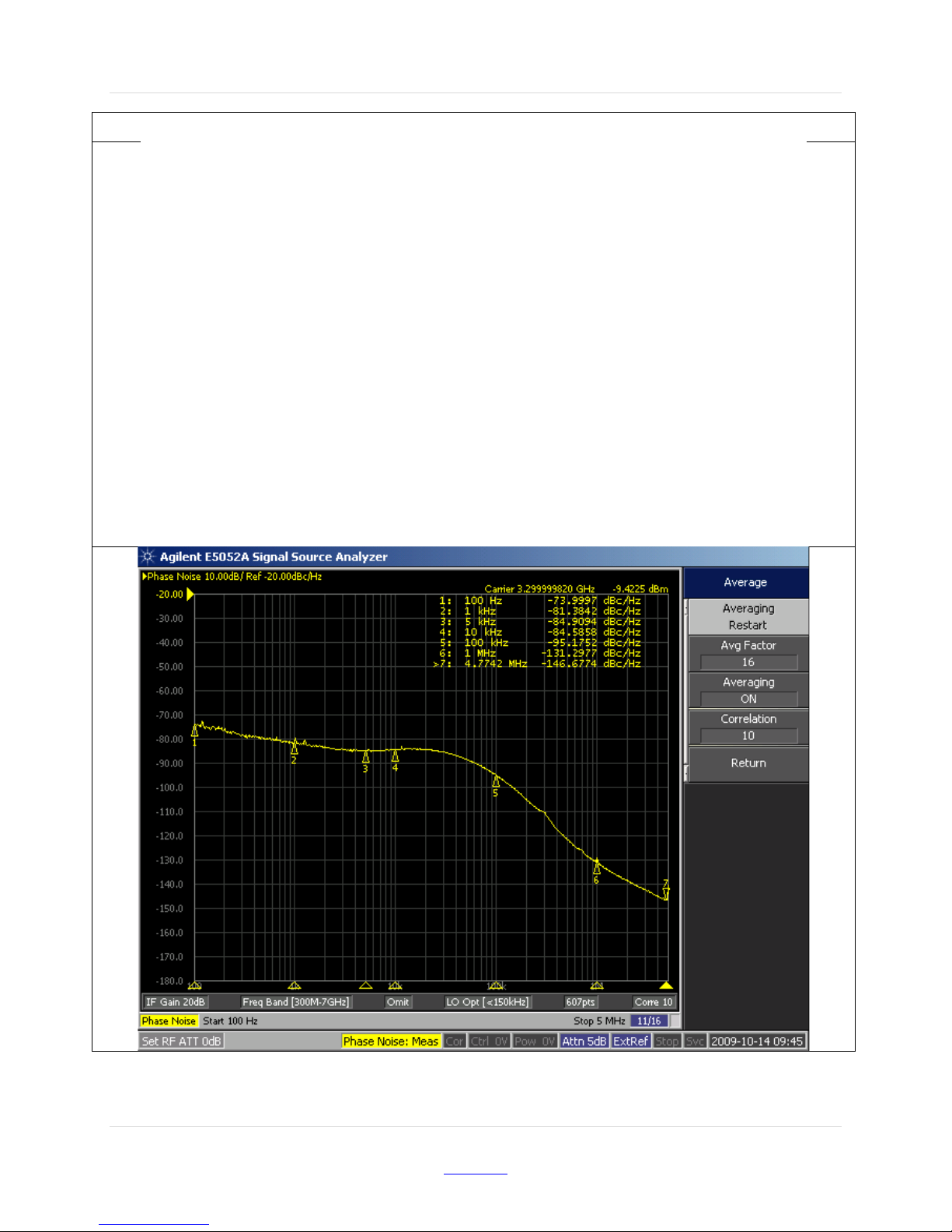Click marker readout row 6: 1 MHz

tap(540, 653)
